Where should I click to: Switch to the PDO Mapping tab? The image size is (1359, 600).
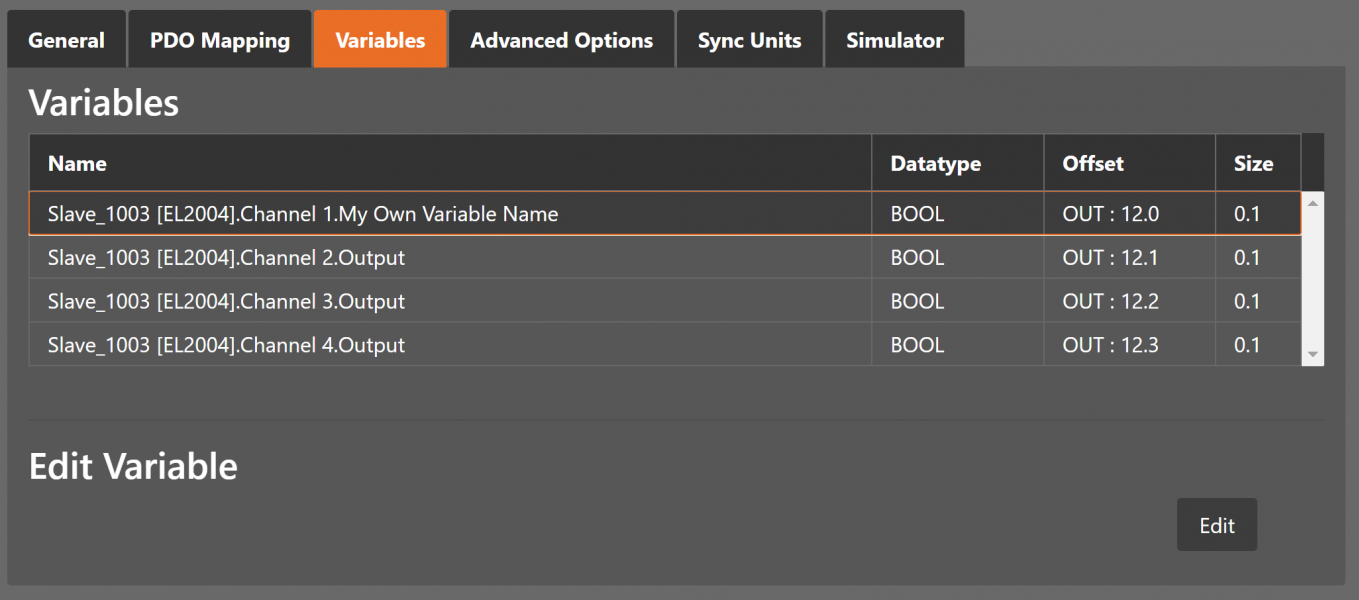pos(220,40)
